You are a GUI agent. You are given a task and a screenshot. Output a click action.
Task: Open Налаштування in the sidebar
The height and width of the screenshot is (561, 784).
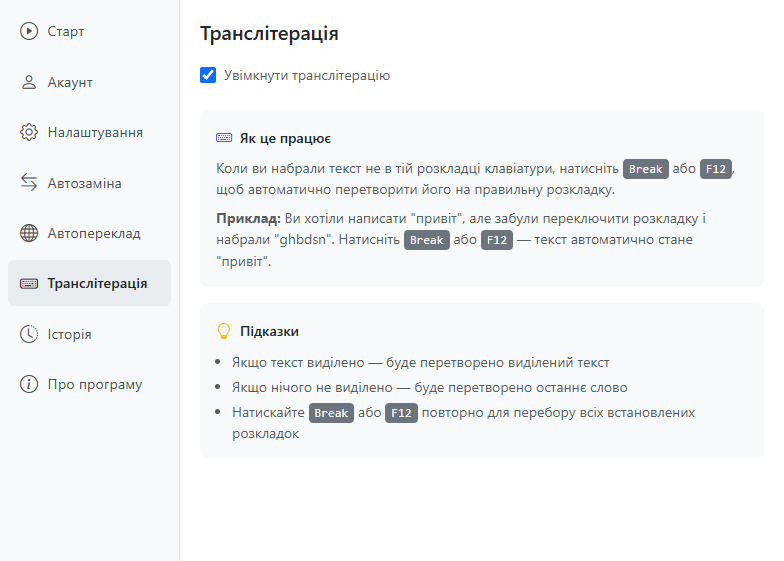coord(90,132)
